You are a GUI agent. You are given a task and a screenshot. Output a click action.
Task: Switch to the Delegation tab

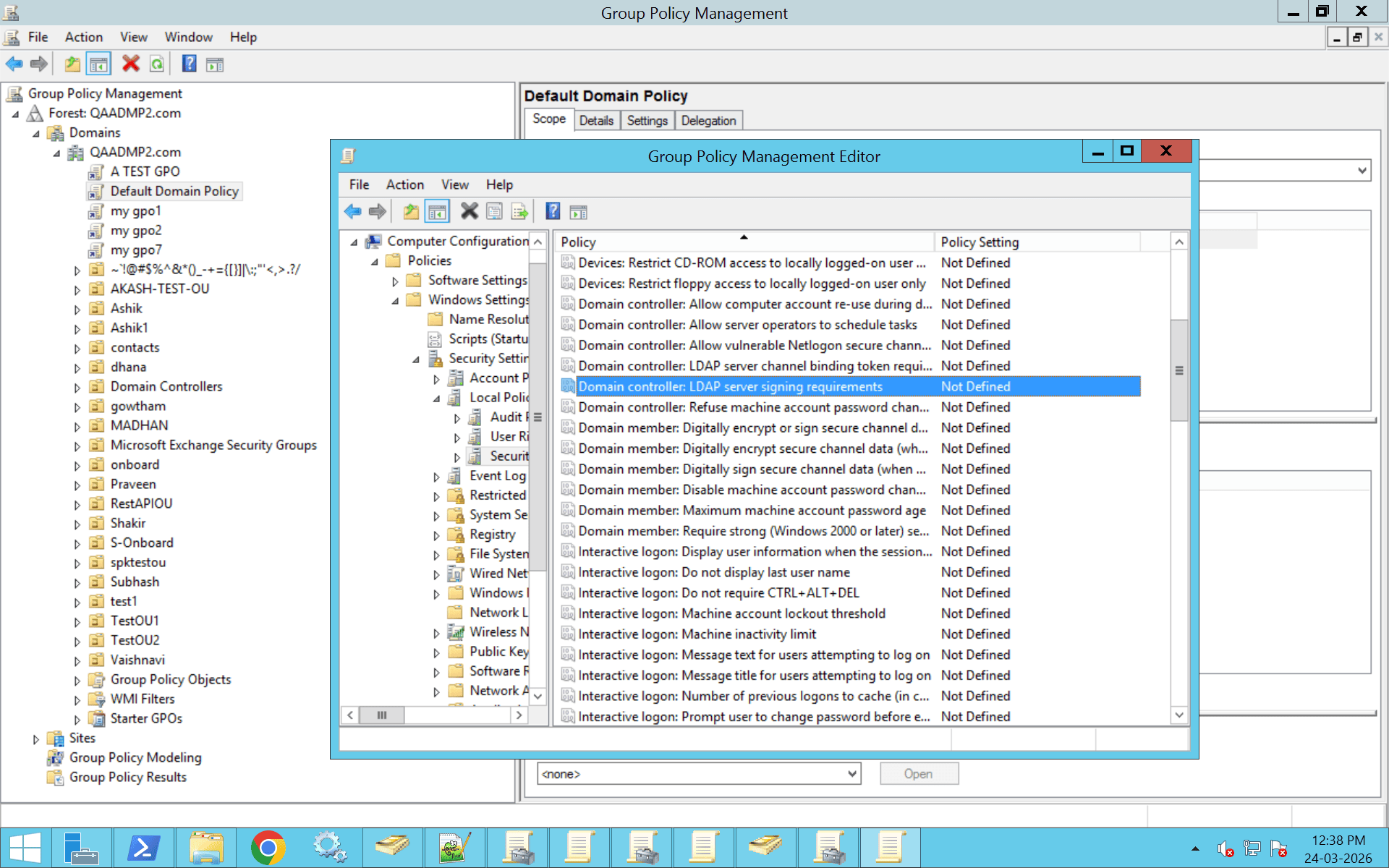(708, 120)
